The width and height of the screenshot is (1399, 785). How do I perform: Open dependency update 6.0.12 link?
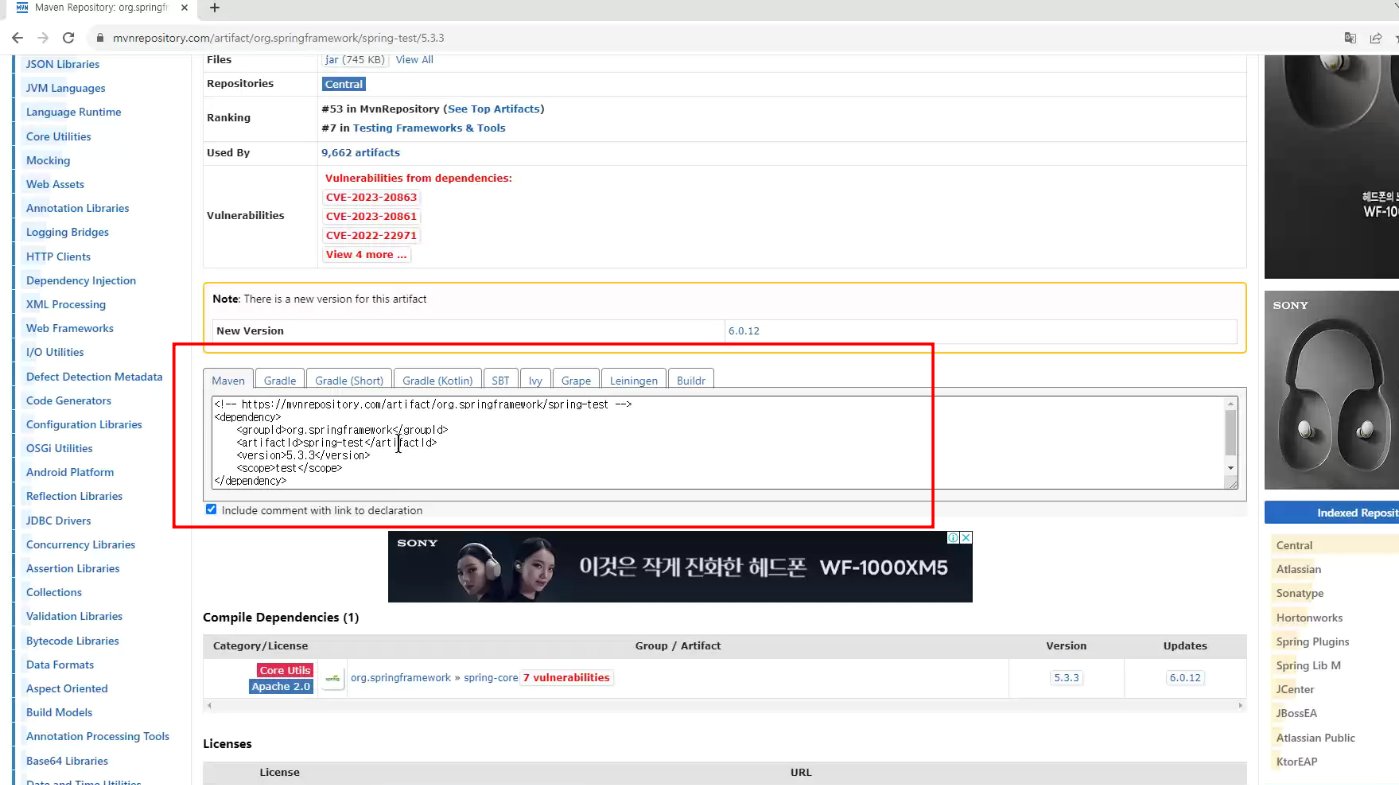(1185, 678)
